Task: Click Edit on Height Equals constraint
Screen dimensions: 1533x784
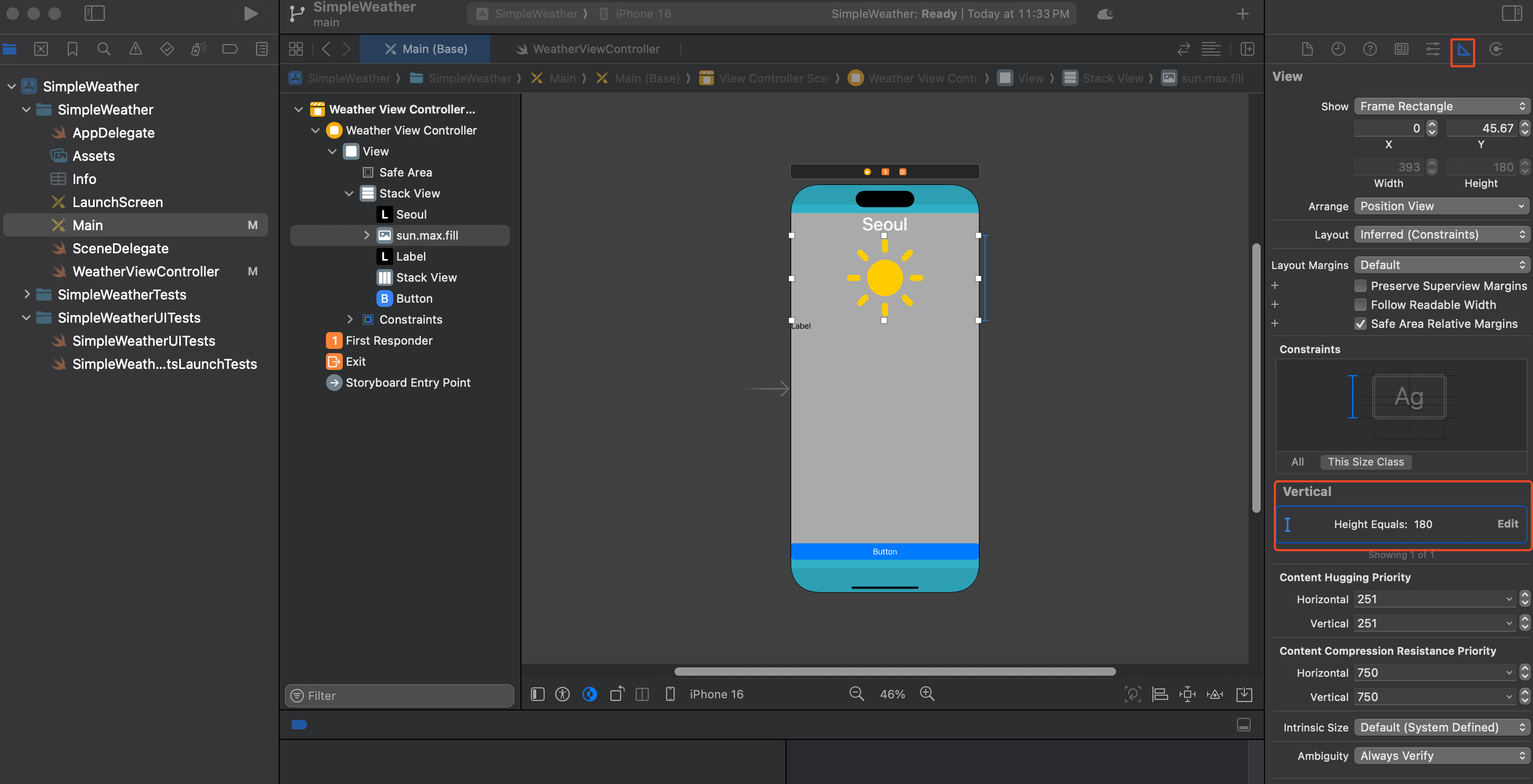Action: click(x=1507, y=524)
